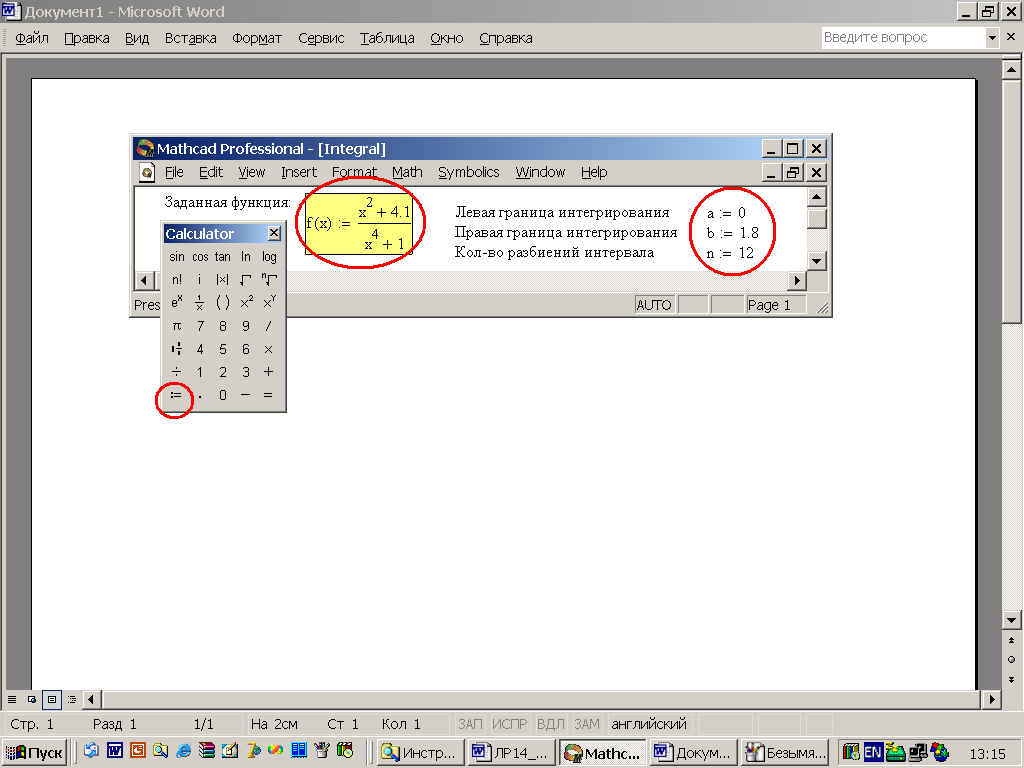Open the Справка menu in Word

pyautogui.click(x=505, y=39)
